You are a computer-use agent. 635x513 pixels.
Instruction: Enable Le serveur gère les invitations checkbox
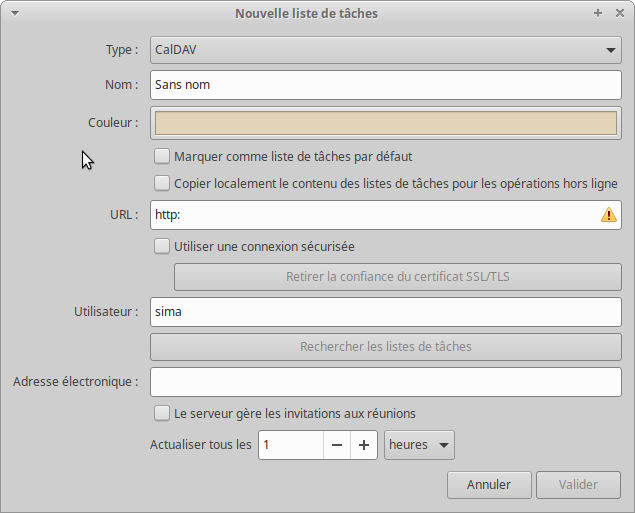(x=161, y=413)
